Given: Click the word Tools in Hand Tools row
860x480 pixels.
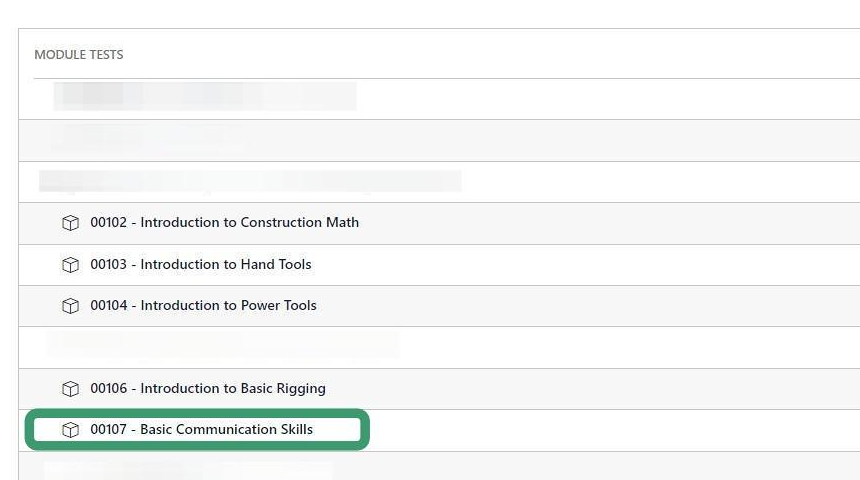Looking at the screenshot, I should click(x=291, y=265).
